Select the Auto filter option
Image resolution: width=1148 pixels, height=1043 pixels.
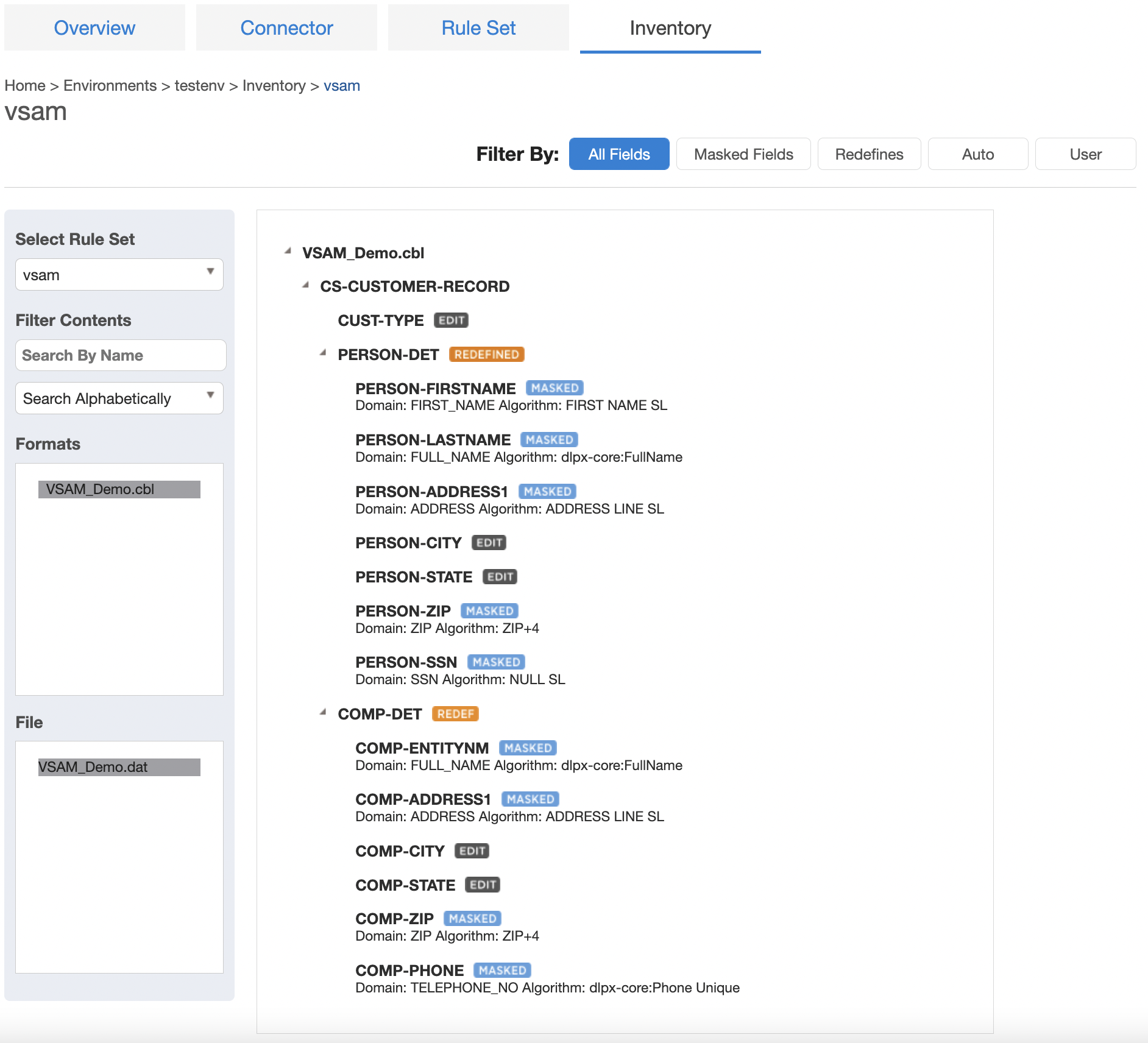(977, 154)
